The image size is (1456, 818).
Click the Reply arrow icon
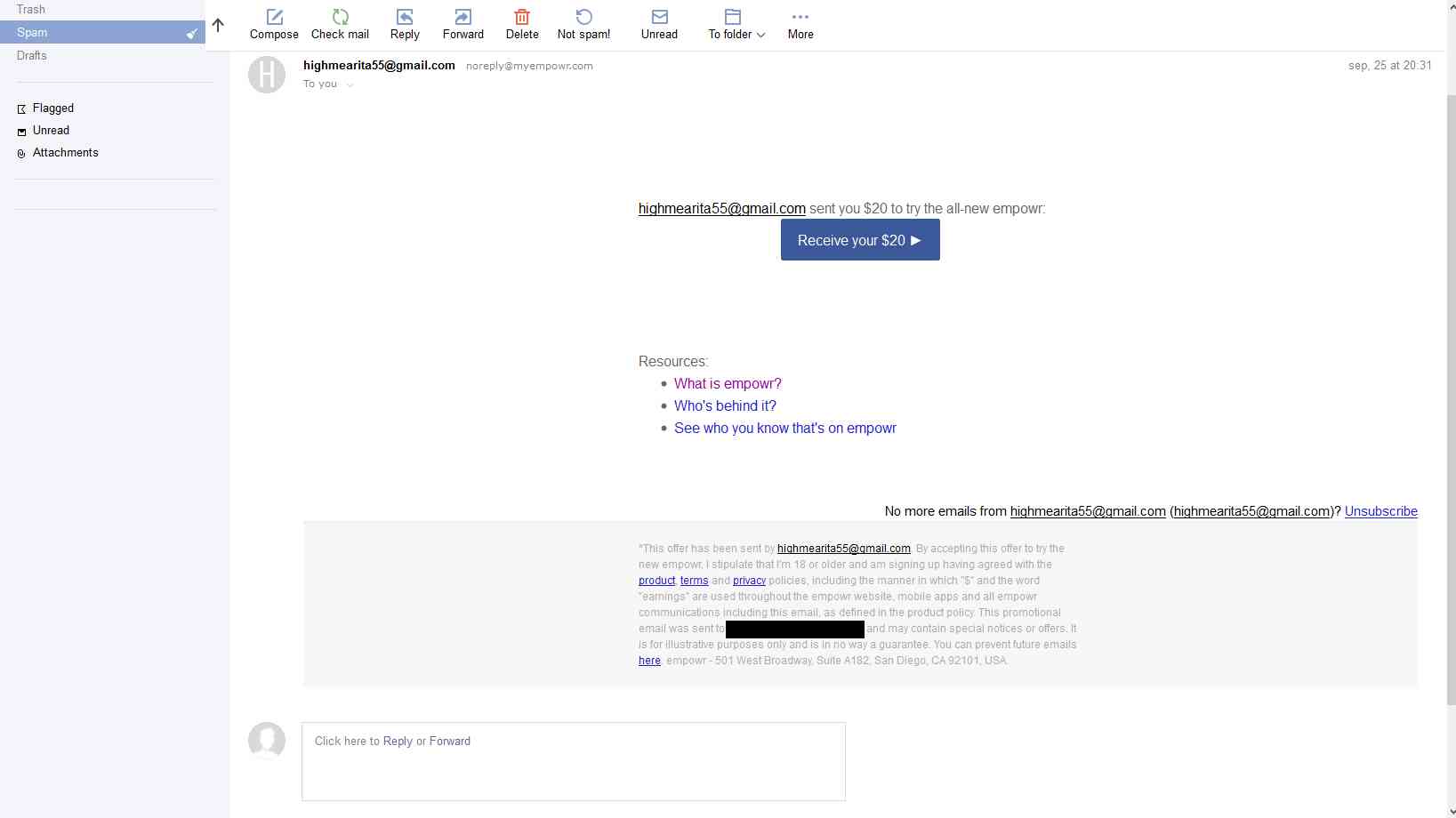(405, 17)
